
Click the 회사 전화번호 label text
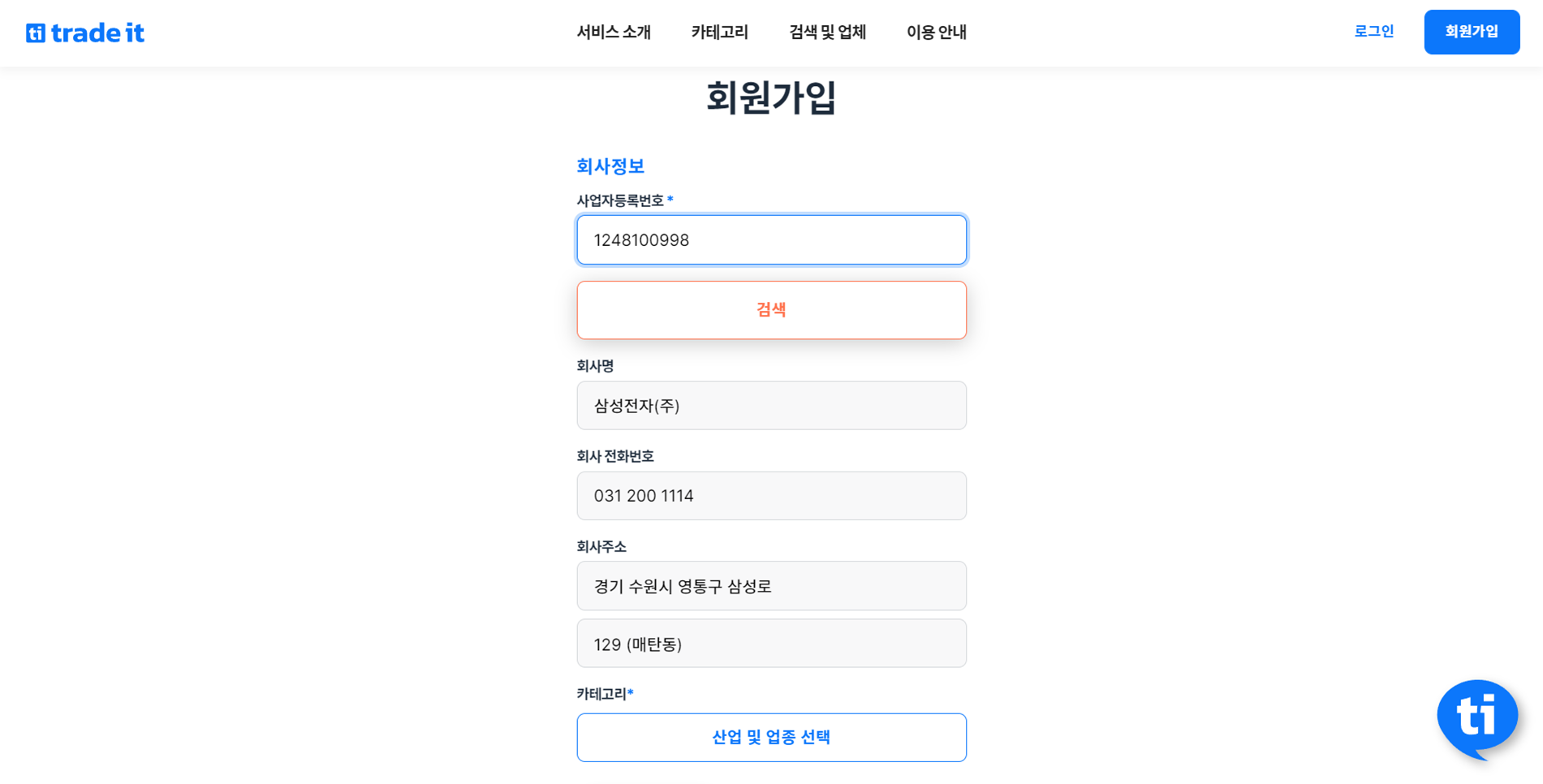(x=615, y=456)
